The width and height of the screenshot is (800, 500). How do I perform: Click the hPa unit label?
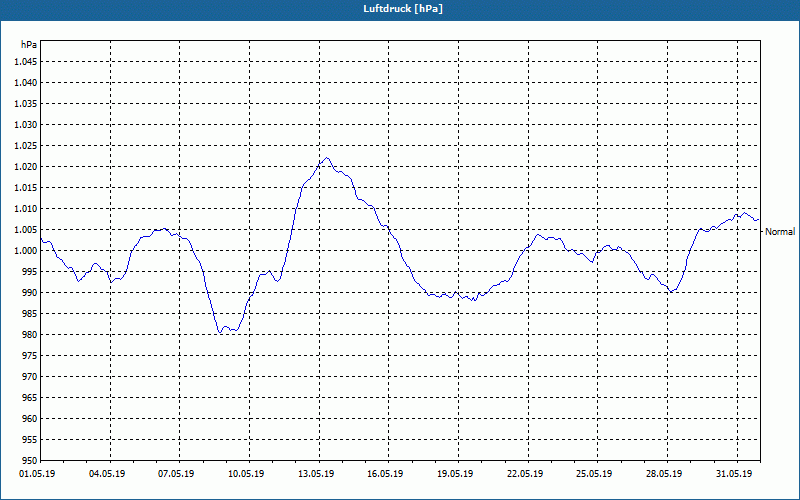coord(29,45)
